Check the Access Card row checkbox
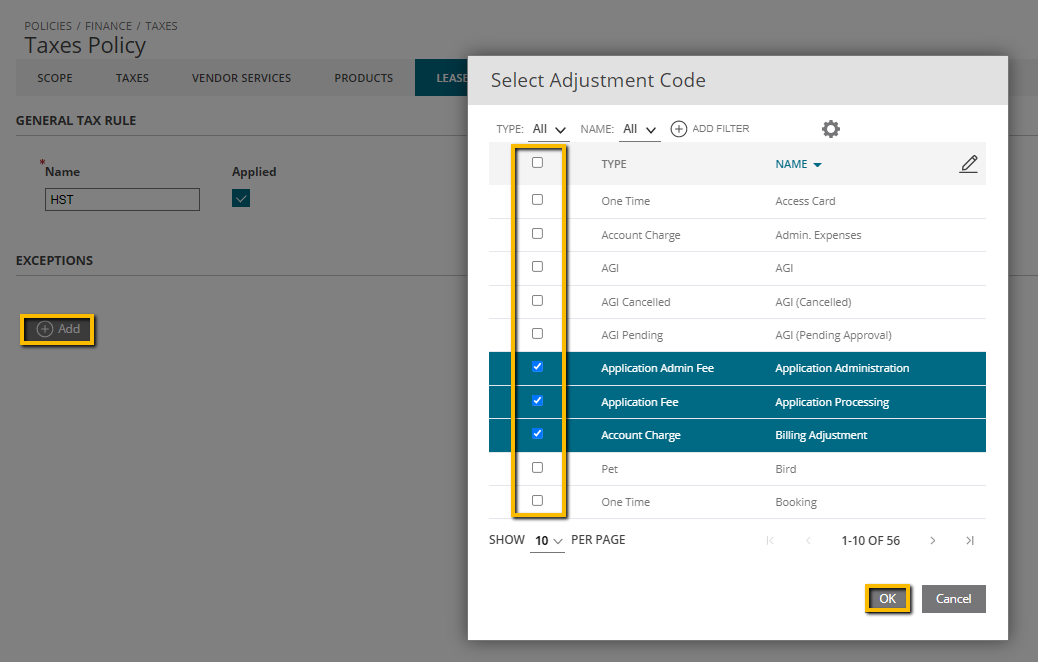The image size is (1038, 662). 538,199
